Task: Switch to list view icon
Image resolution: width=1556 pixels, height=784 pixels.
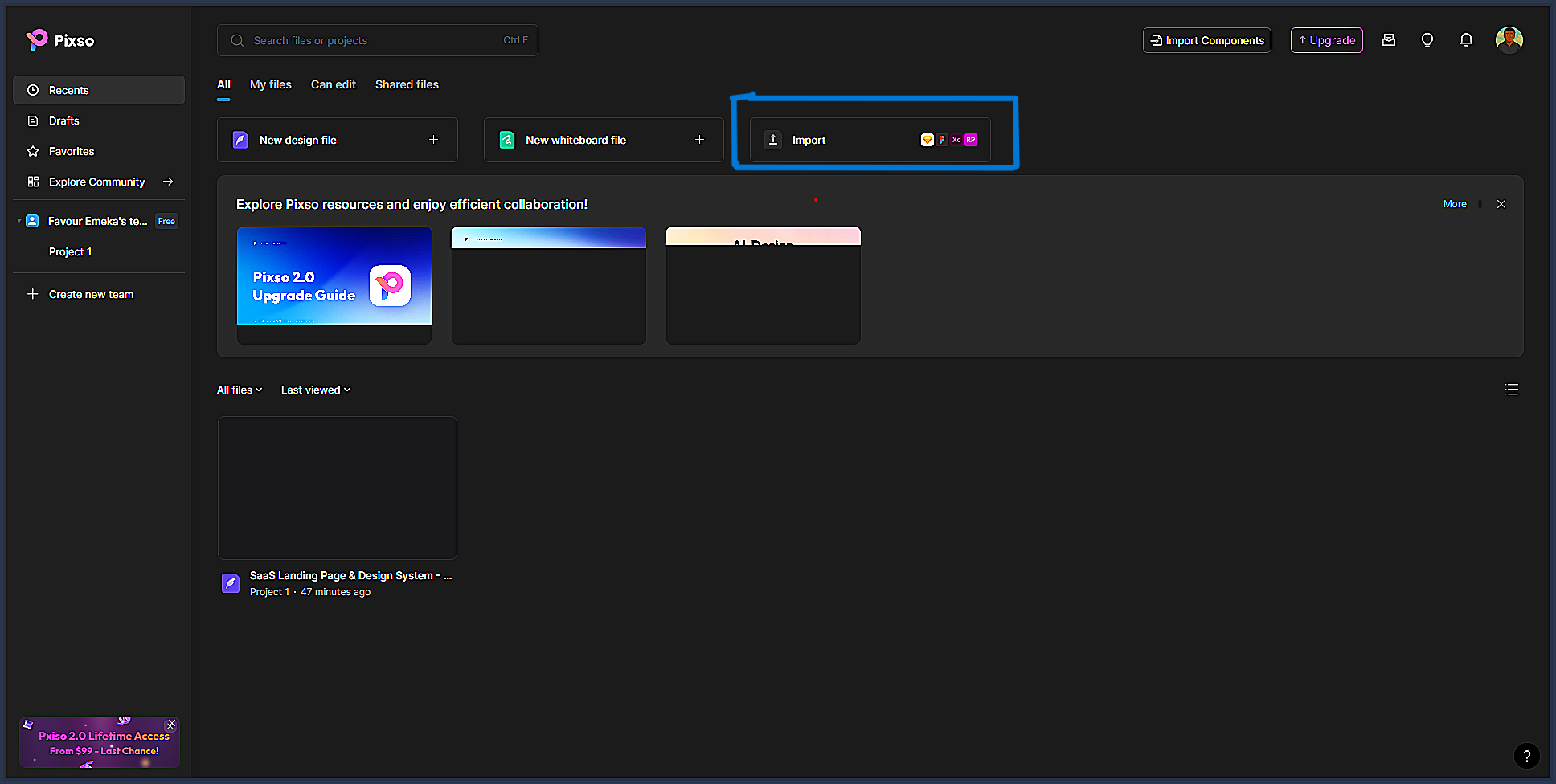Action: (x=1512, y=390)
